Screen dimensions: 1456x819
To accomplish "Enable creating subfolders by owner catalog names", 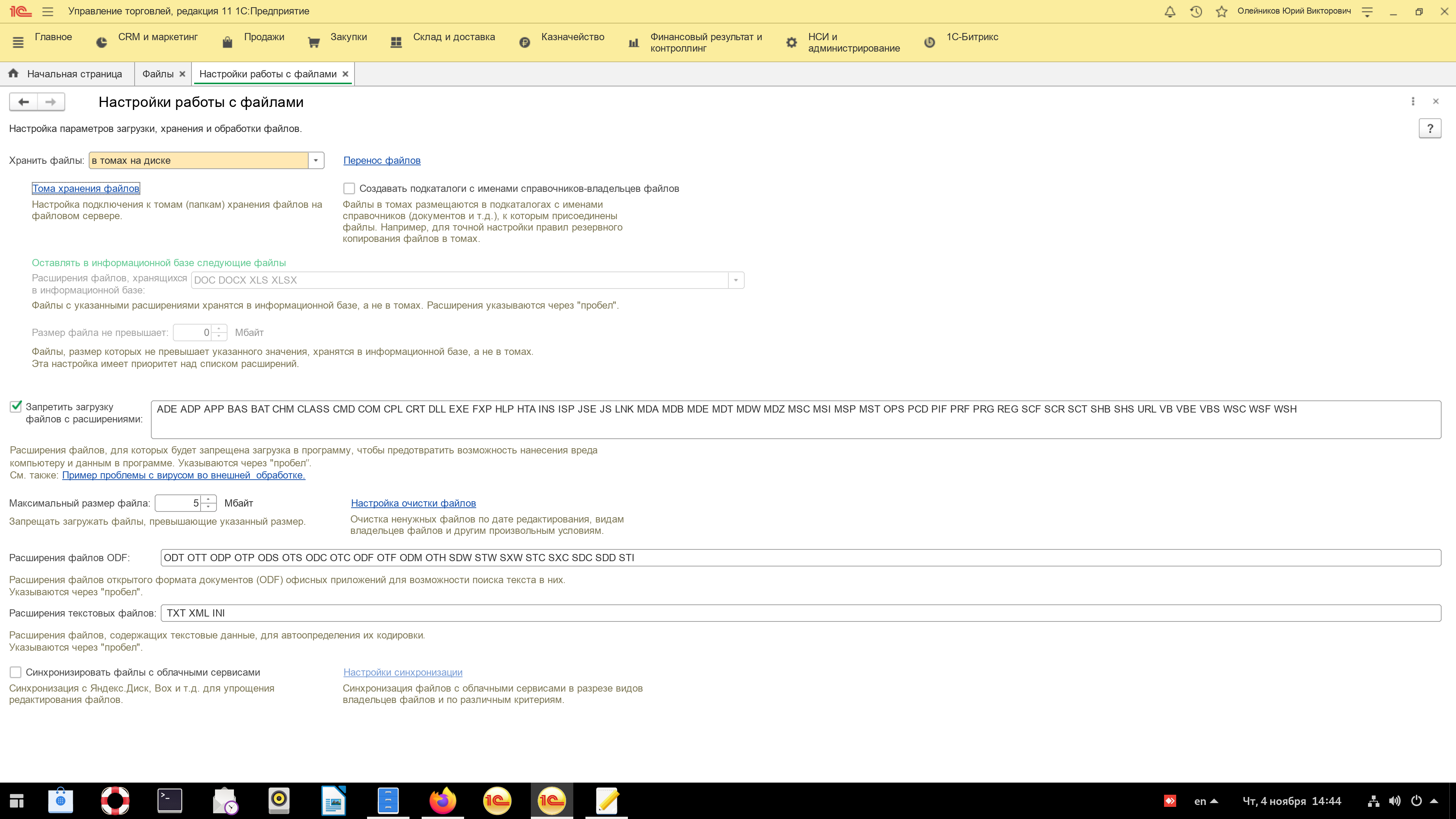I will tap(349, 188).
